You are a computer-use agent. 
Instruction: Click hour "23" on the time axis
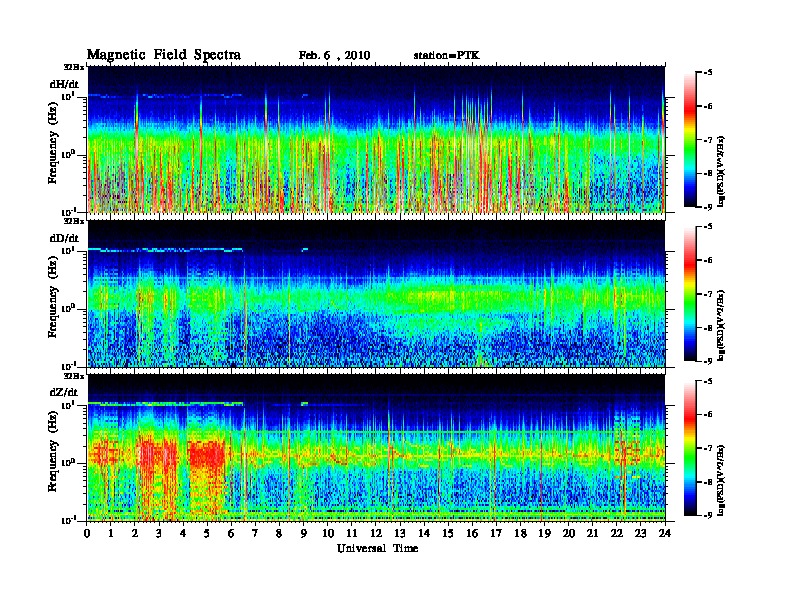click(x=640, y=534)
